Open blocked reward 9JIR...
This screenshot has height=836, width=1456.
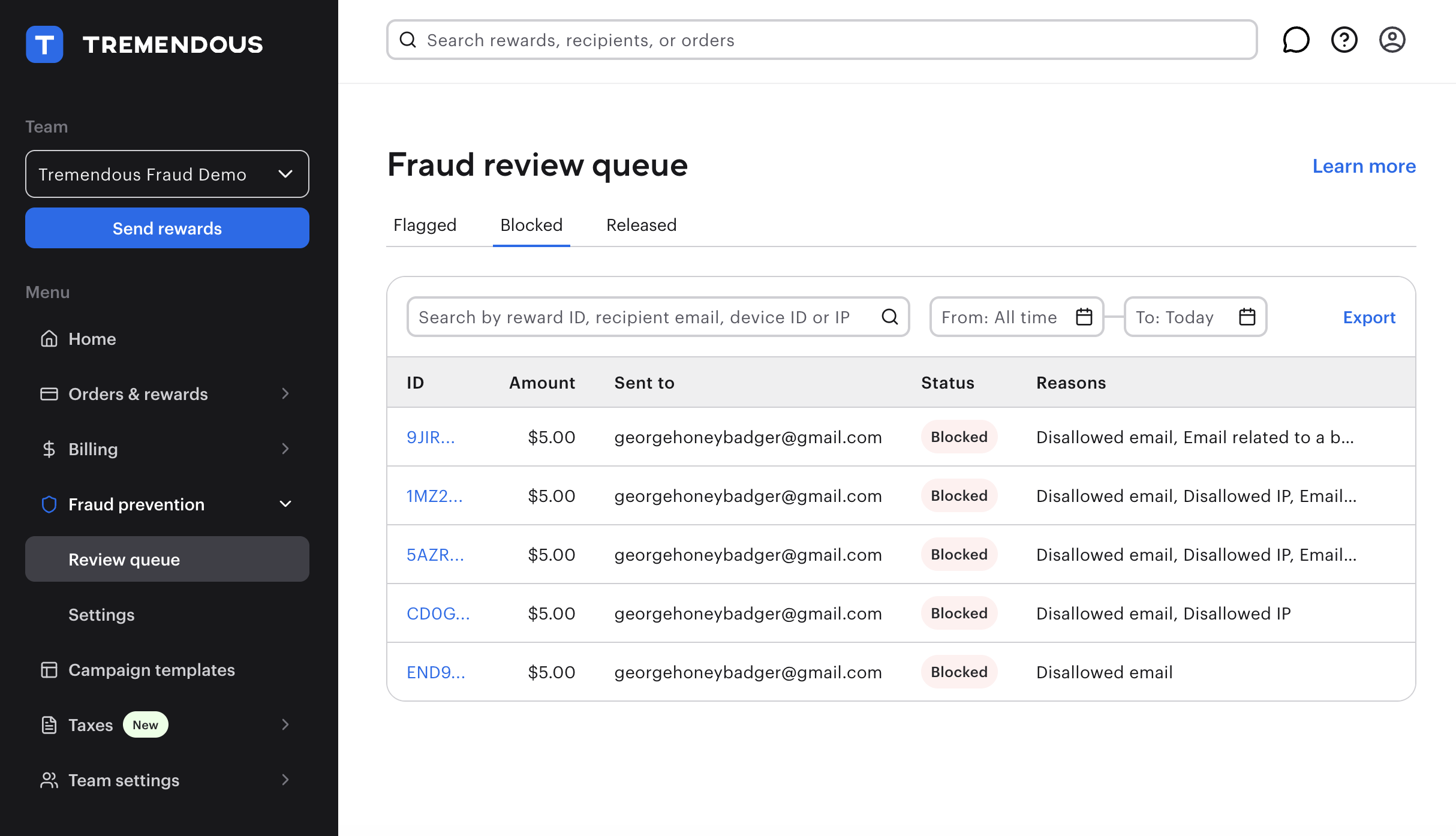pos(431,437)
